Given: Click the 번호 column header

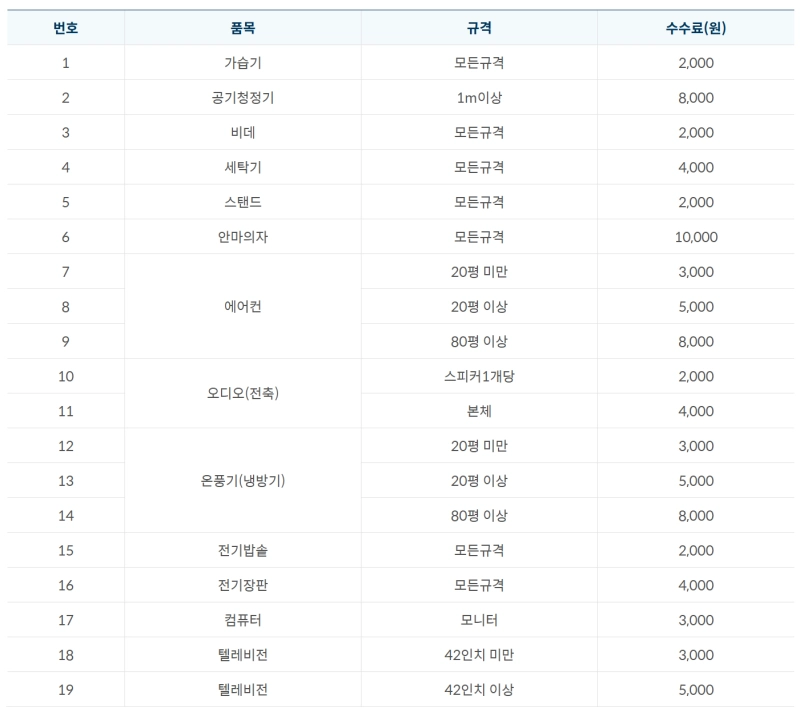Looking at the screenshot, I should [65, 28].
